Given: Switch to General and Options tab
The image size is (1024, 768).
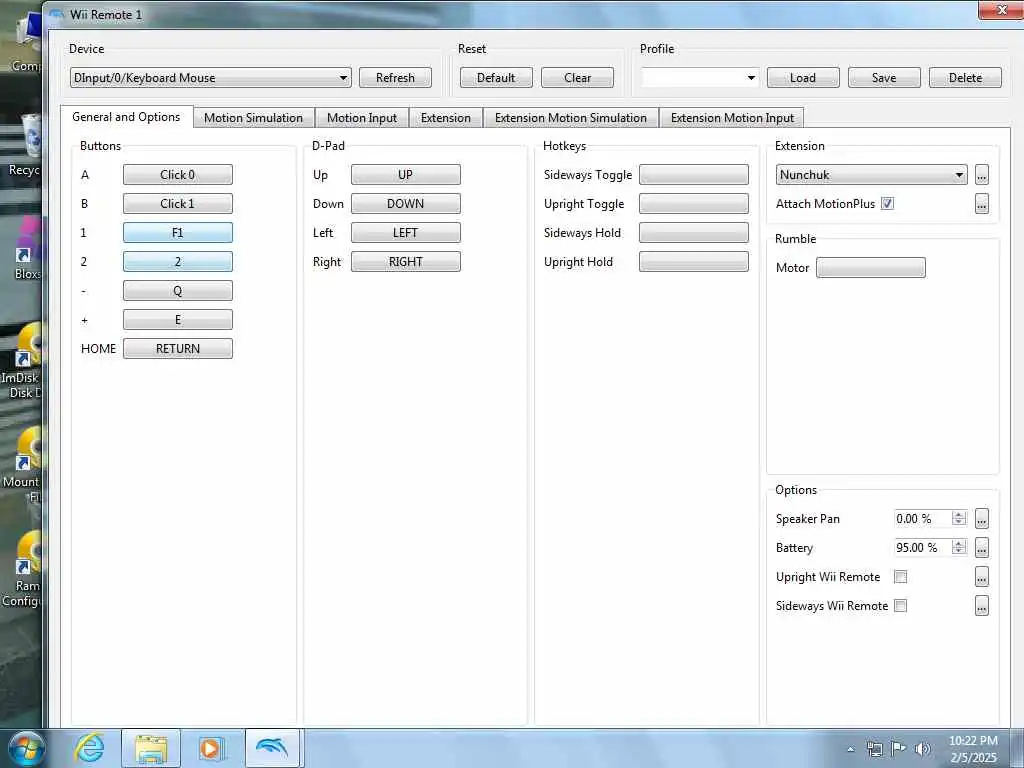Looking at the screenshot, I should click(x=126, y=117).
